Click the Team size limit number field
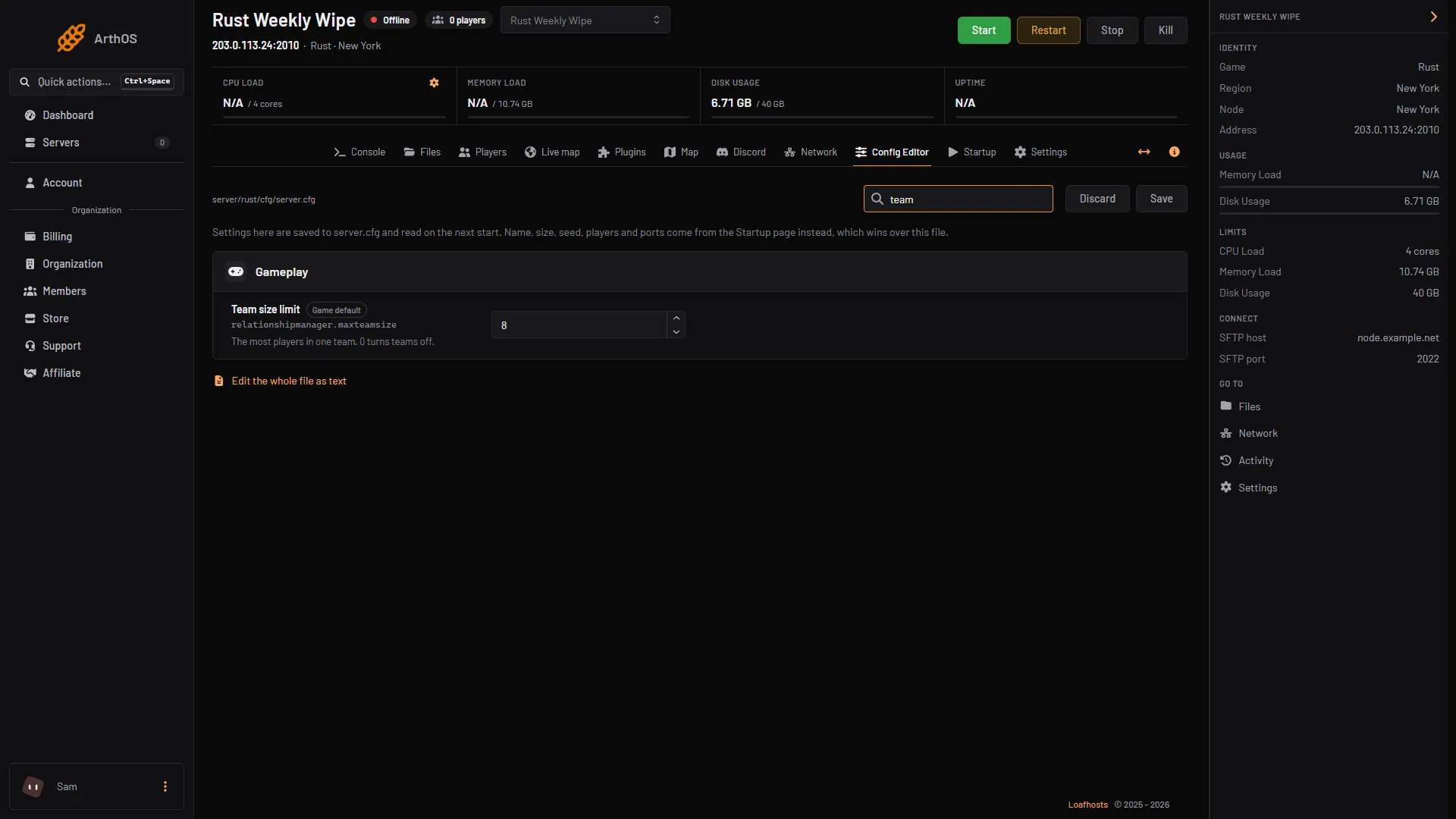 [579, 325]
